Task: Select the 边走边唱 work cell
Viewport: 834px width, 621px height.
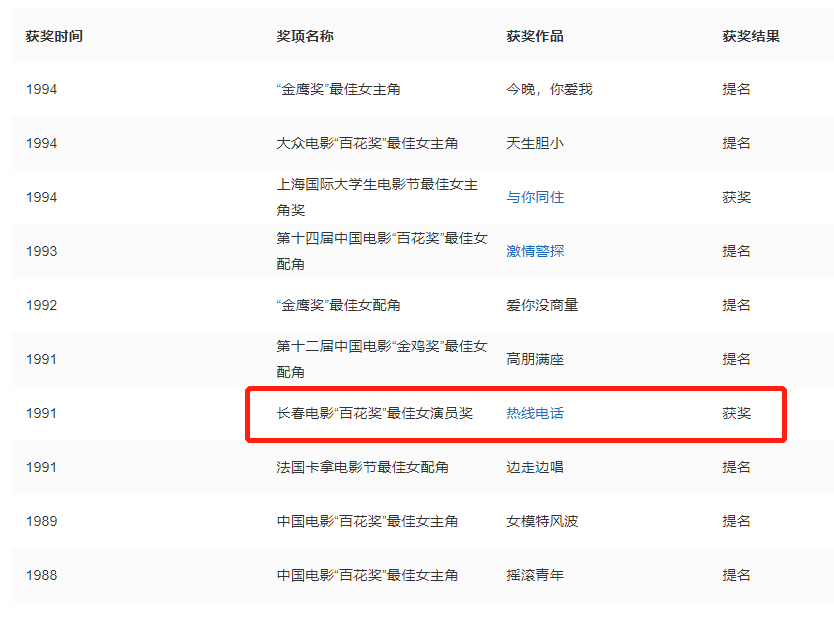Action: coord(535,467)
